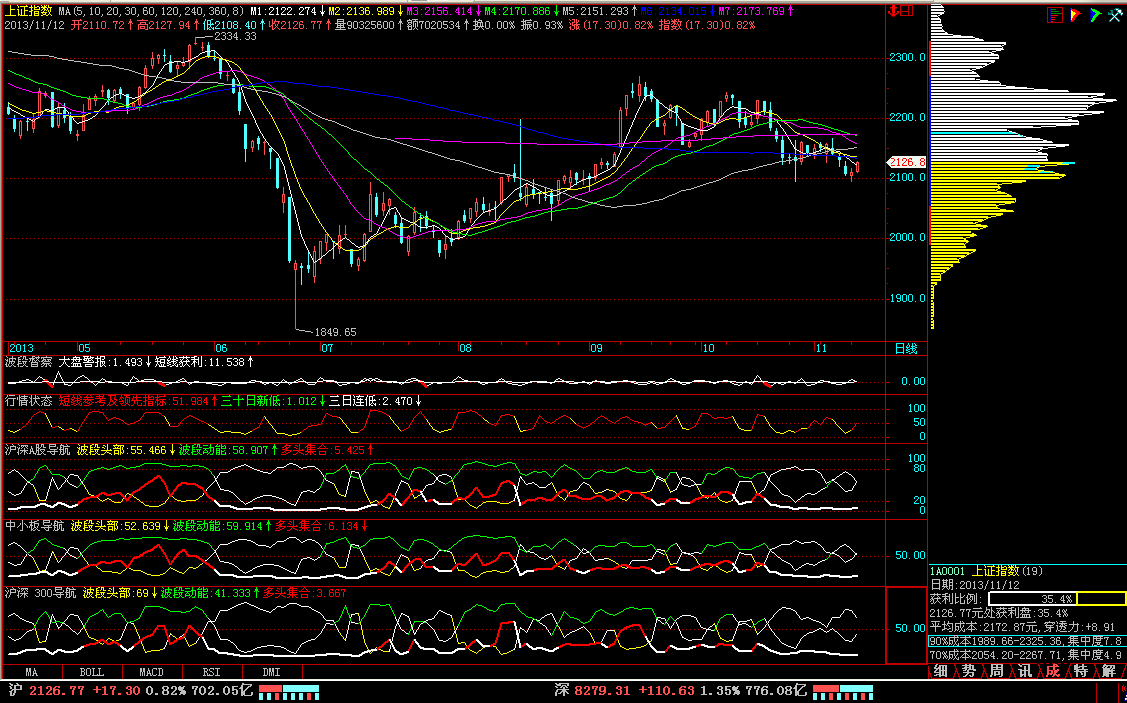Switch to the BOLL indicator tab

tap(91, 672)
